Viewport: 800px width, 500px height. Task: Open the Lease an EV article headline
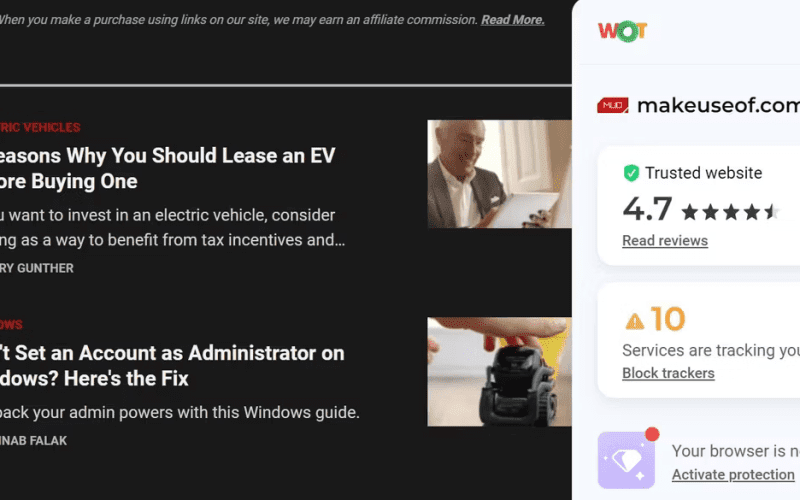(167, 168)
